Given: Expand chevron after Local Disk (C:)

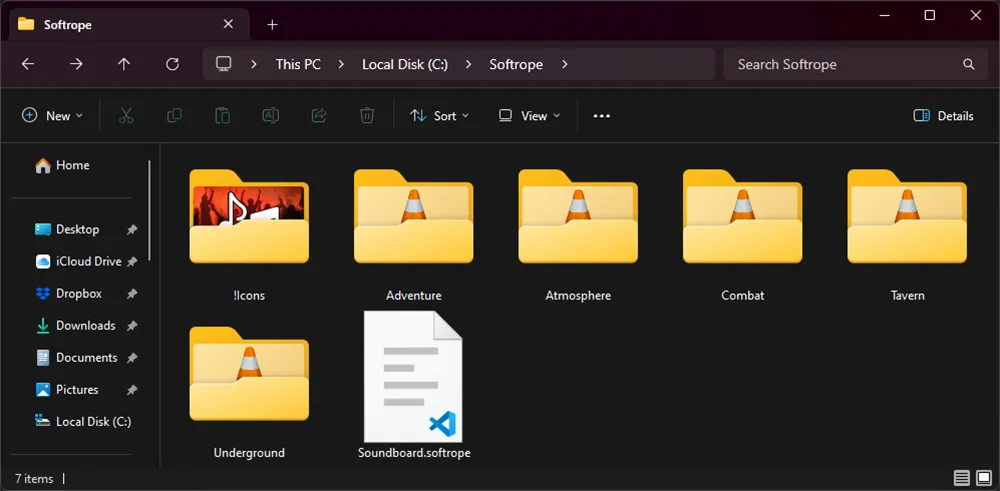Looking at the screenshot, I should 469,64.
